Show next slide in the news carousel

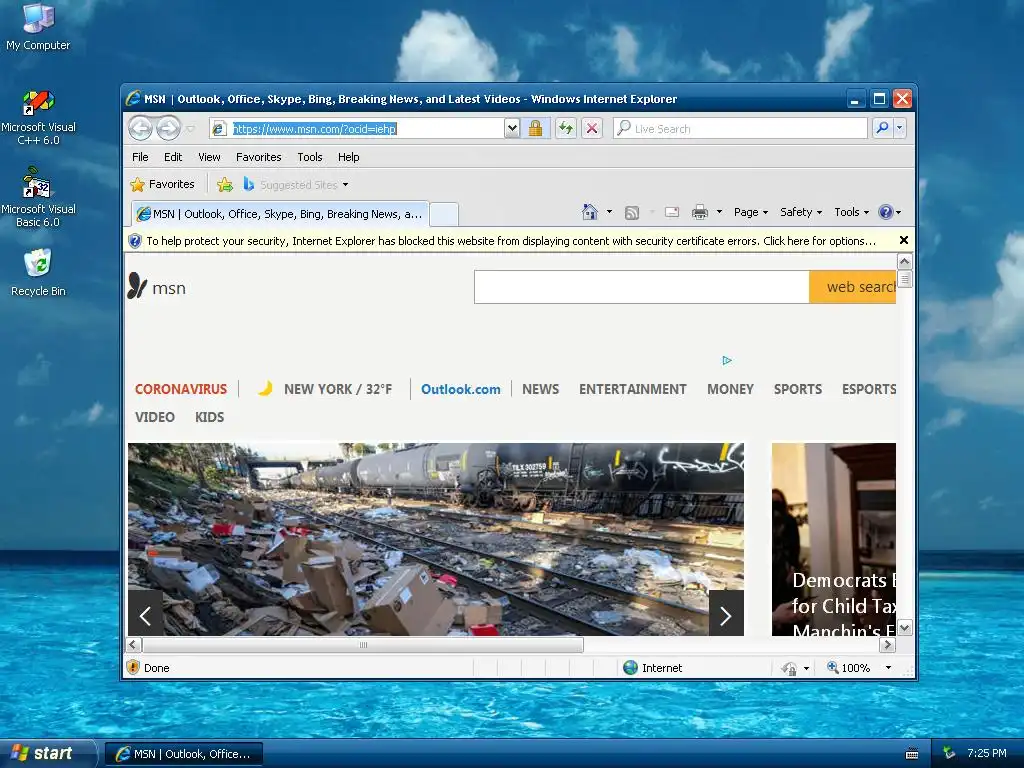(726, 614)
